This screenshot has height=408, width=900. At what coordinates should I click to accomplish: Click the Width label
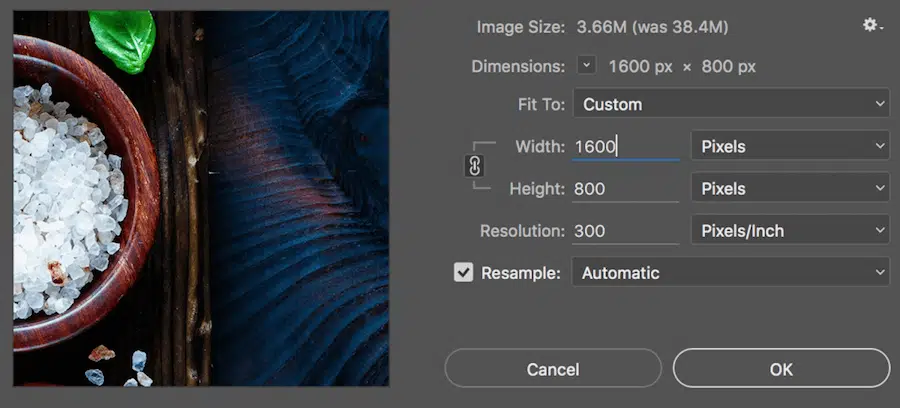(x=540, y=146)
